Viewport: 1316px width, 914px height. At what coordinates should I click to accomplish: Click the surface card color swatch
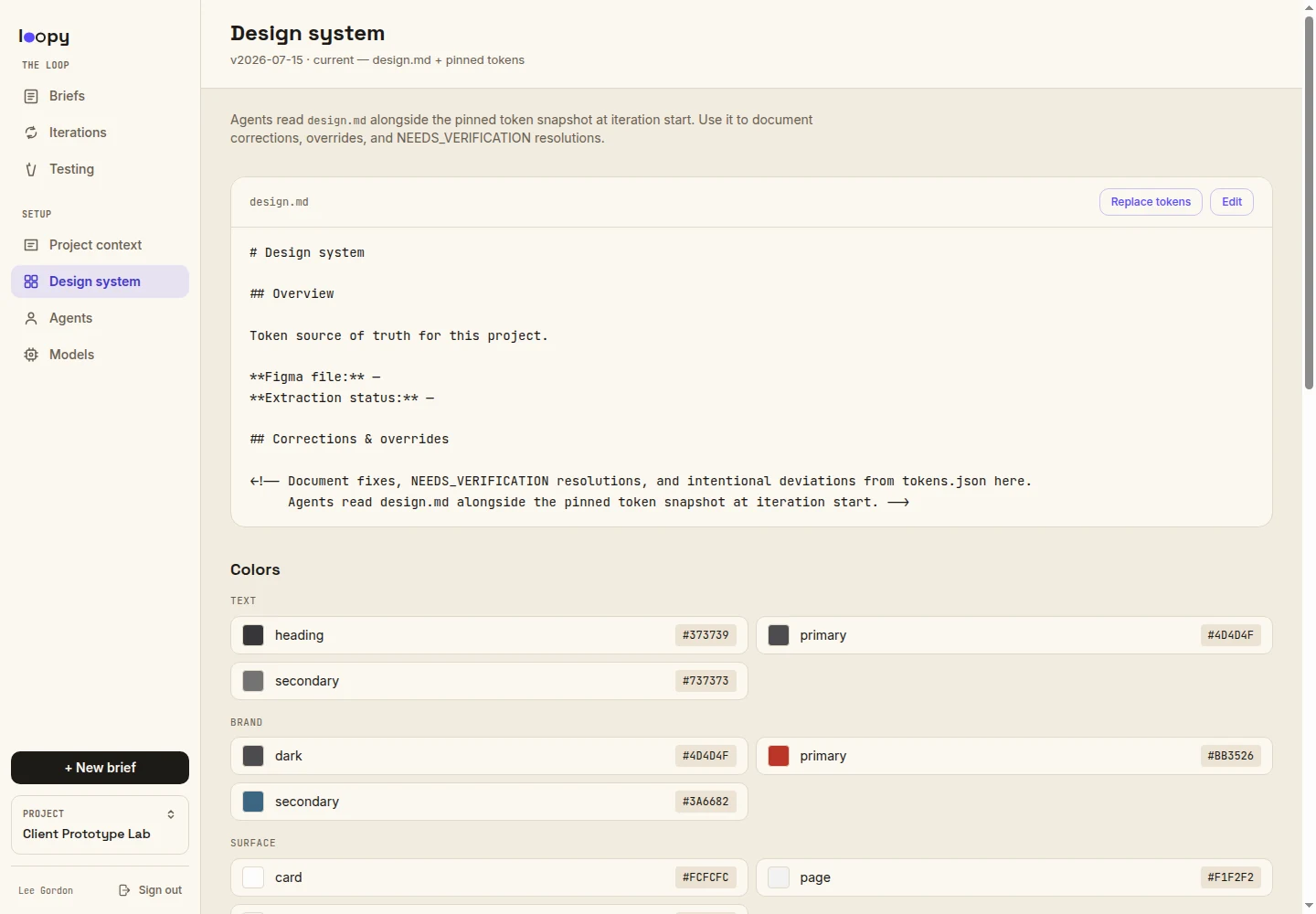click(253, 877)
